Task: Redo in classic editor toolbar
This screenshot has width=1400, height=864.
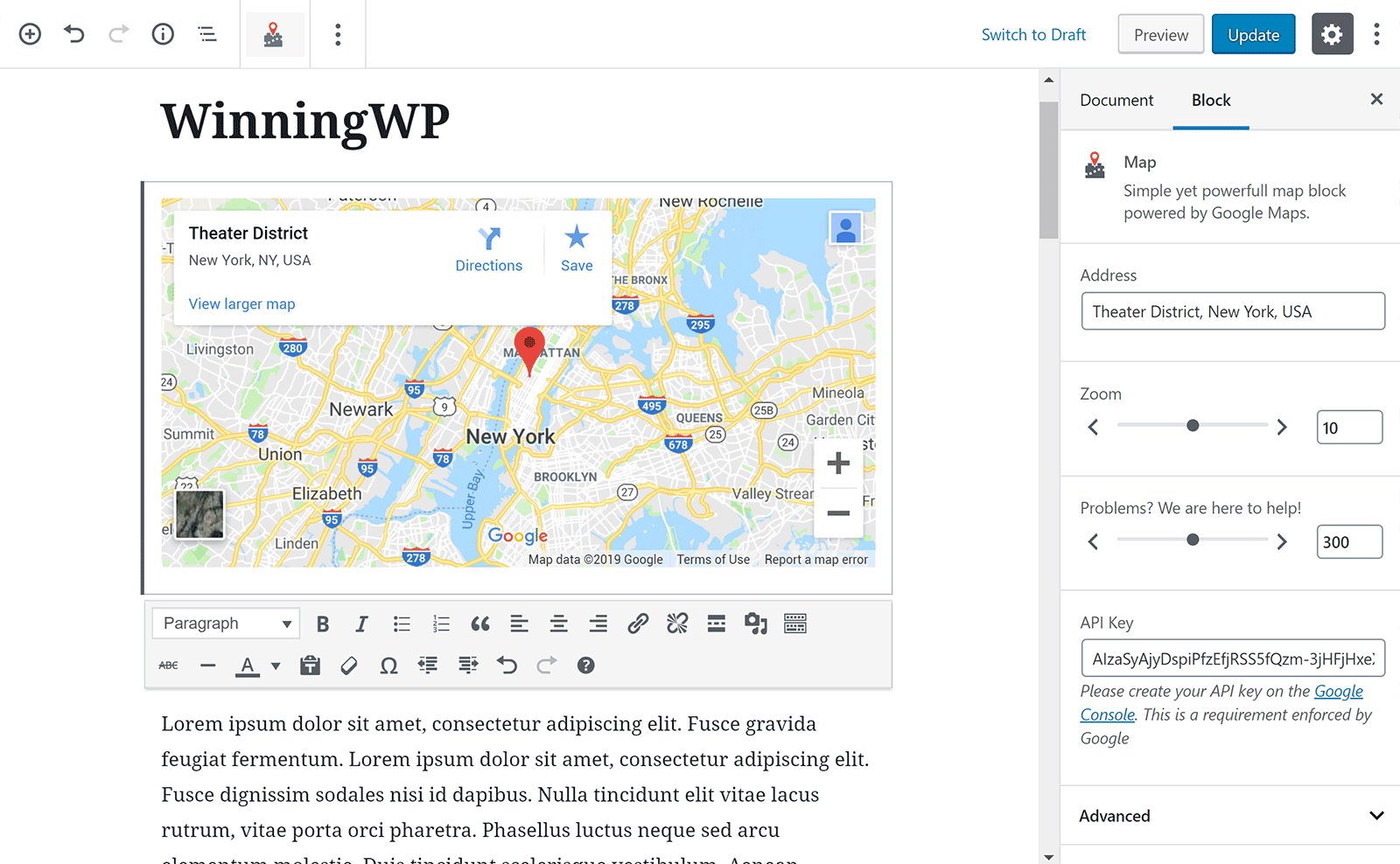Action: 547,665
